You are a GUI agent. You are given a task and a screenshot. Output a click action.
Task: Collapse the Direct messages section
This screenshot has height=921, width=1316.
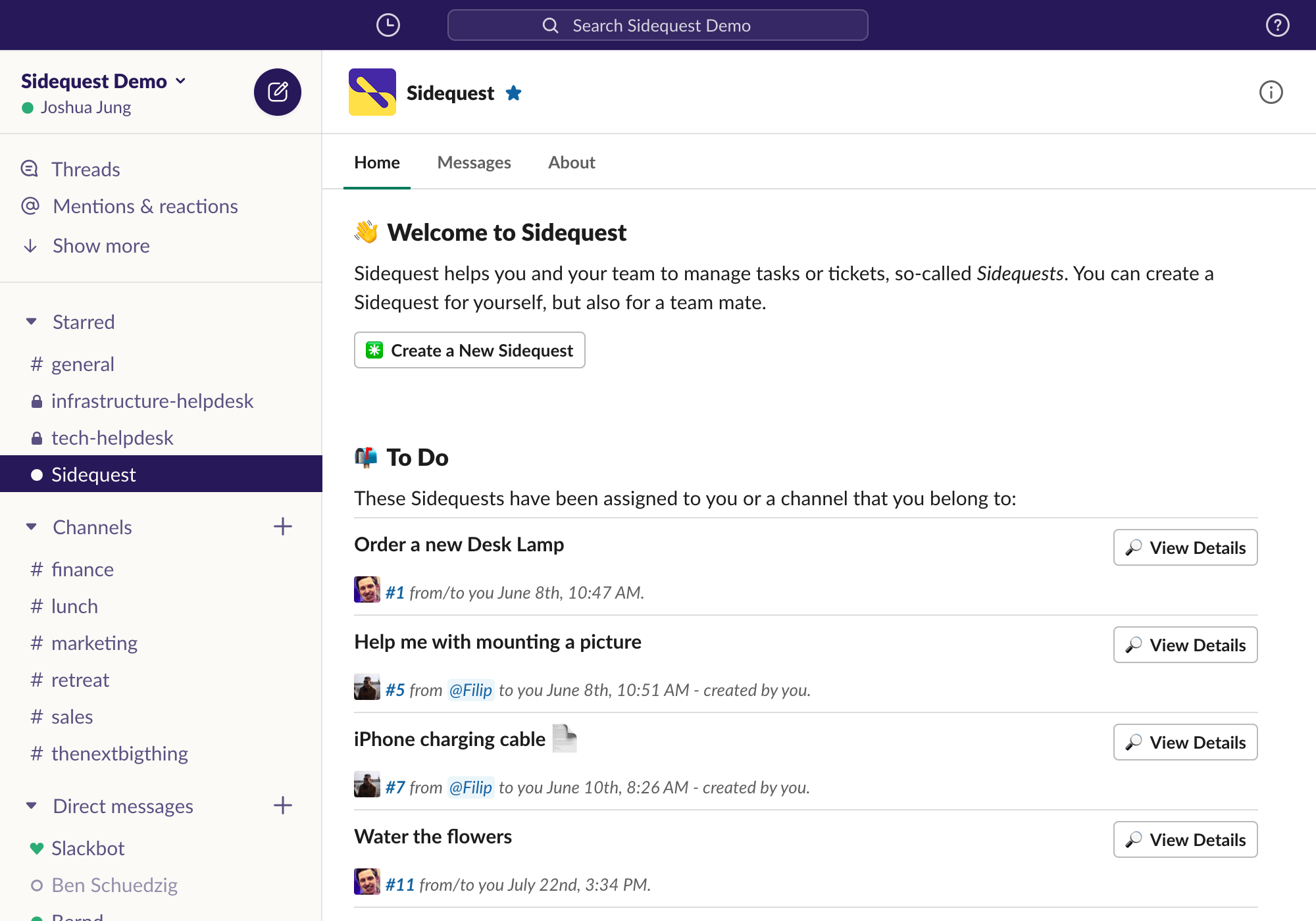[x=31, y=806]
